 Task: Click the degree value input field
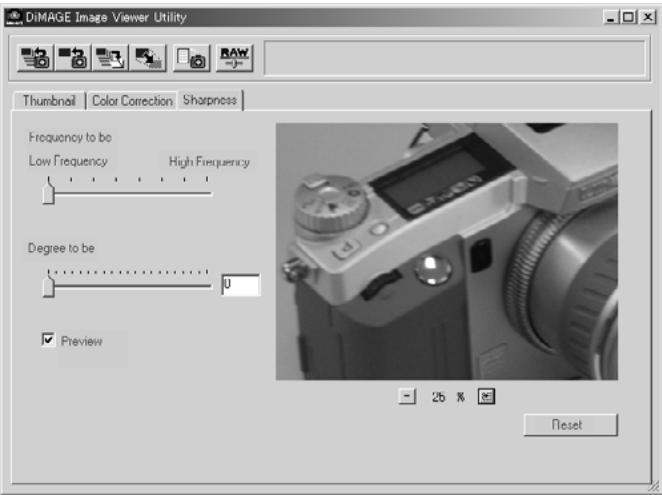tap(241, 285)
